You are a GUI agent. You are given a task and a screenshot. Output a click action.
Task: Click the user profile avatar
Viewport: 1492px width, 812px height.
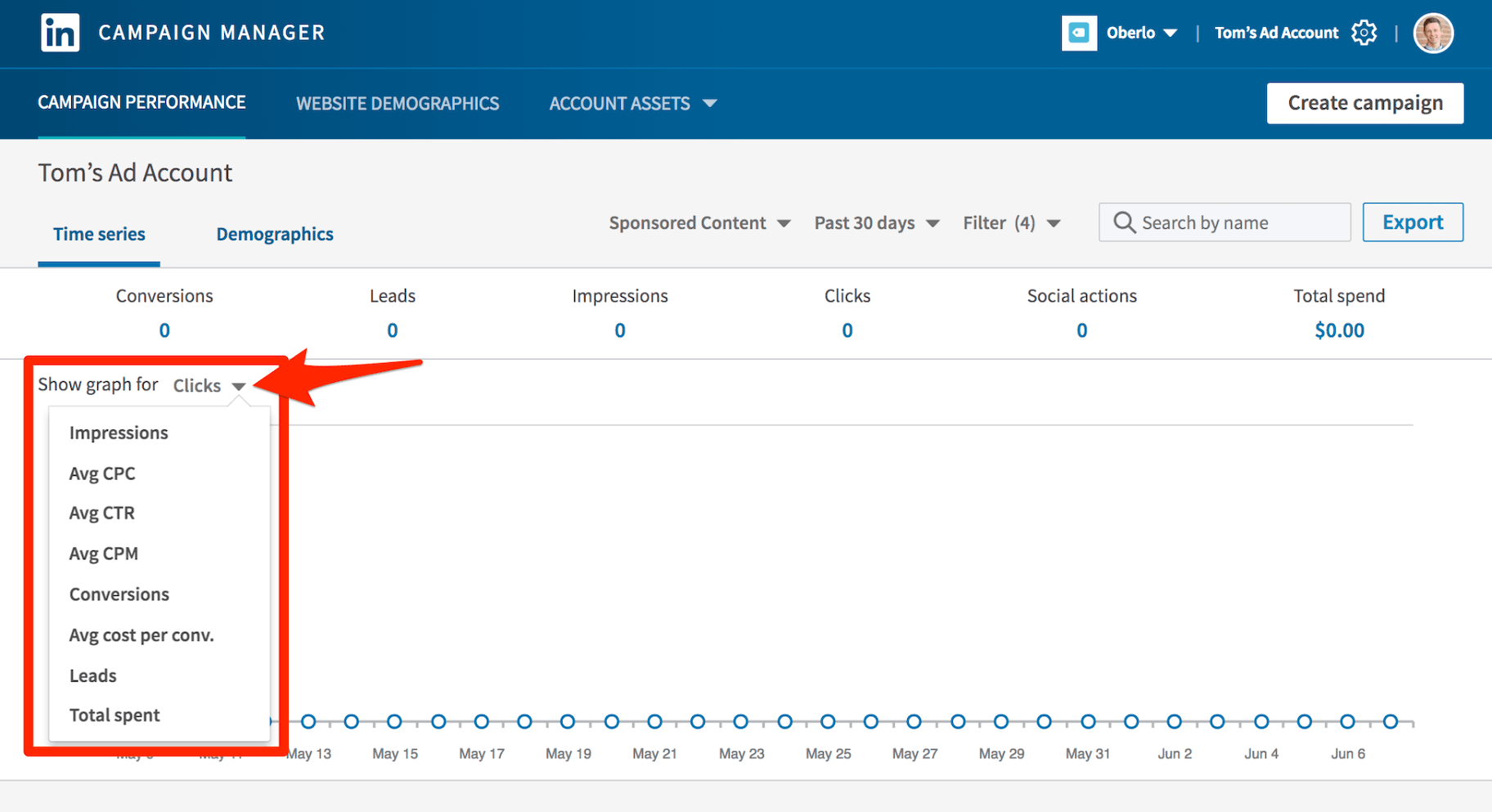click(x=1433, y=34)
